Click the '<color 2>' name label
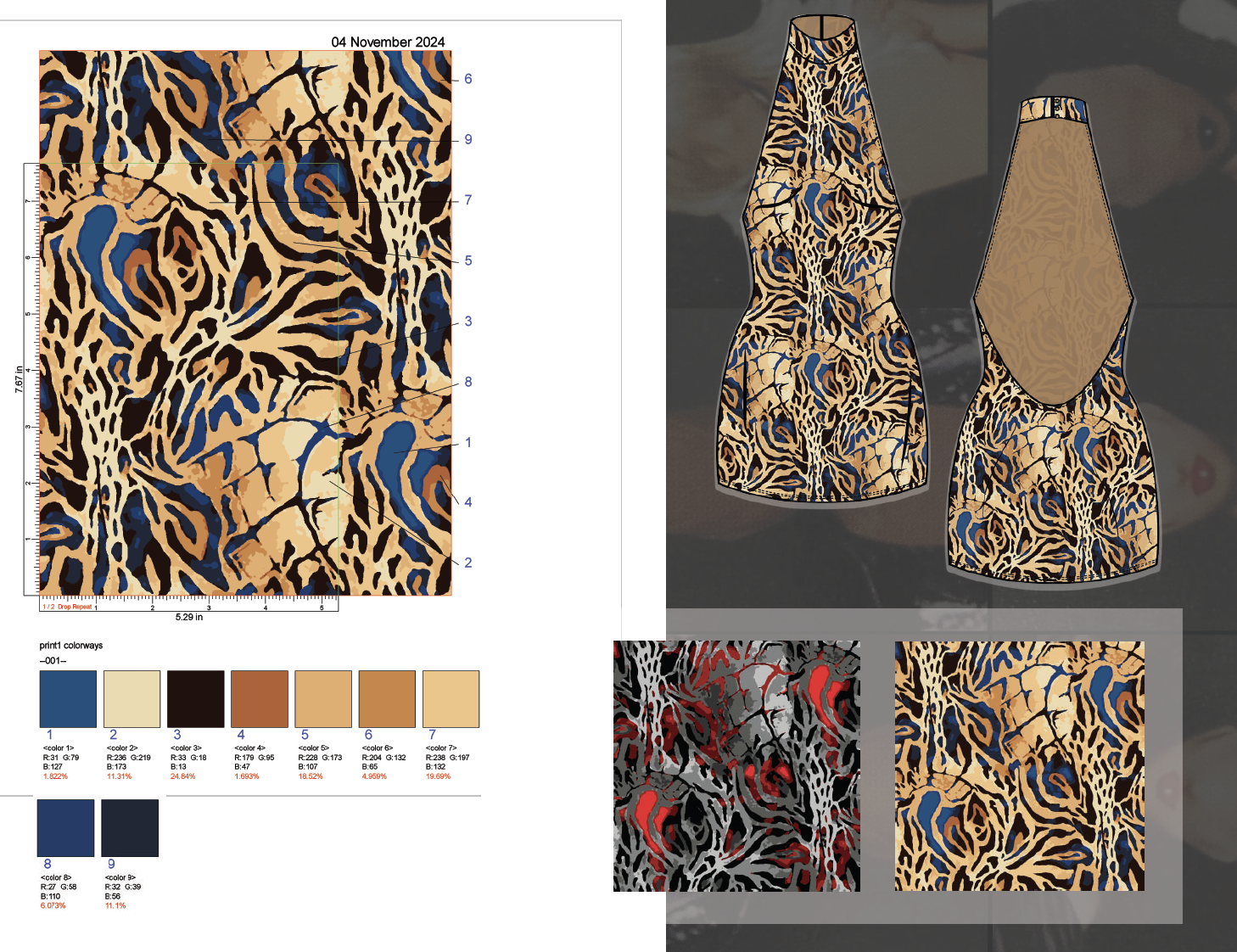 122,748
